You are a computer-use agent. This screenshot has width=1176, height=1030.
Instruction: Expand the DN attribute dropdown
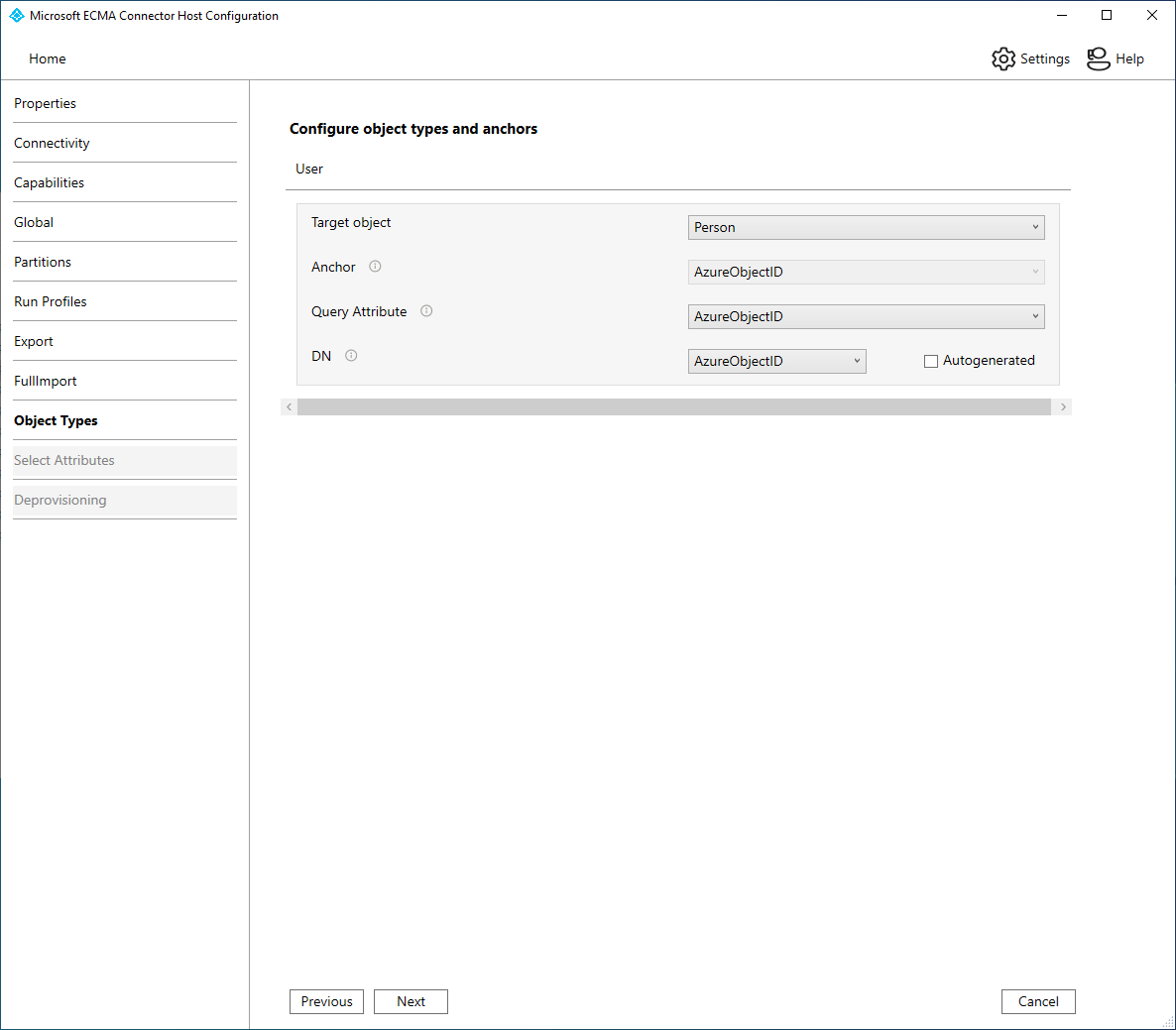pyautogui.click(x=777, y=361)
